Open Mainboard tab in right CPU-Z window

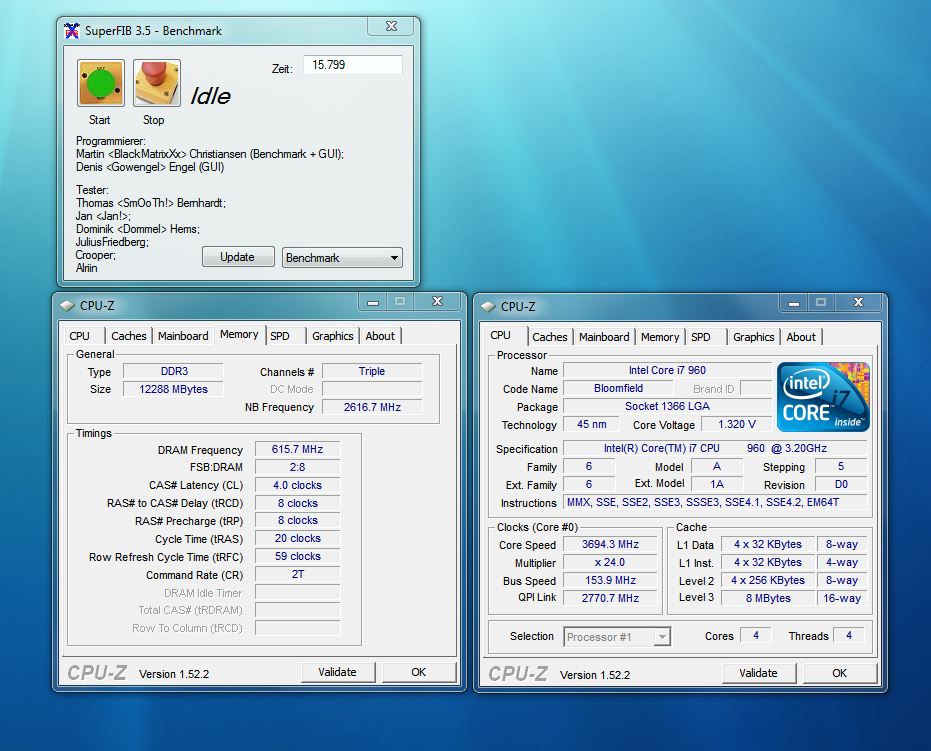(x=604, y=337)
